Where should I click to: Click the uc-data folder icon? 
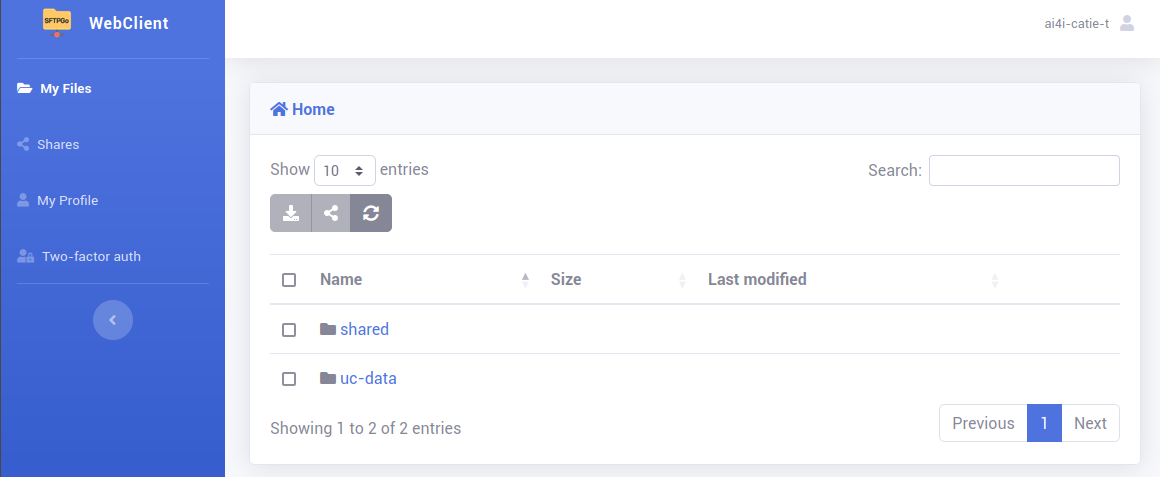coord(328,378)
